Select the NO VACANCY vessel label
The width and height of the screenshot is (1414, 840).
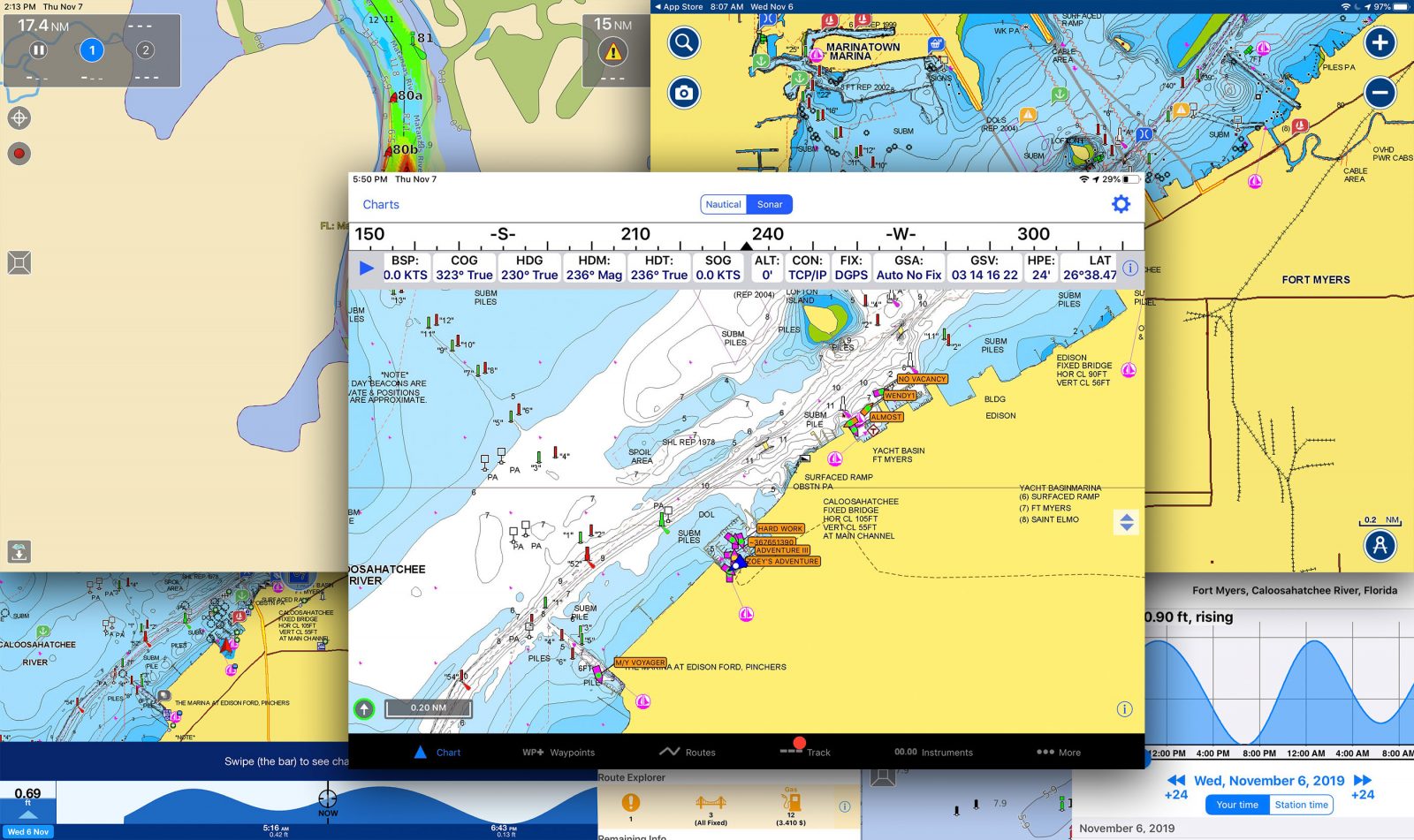pyautogui.click(x=922, y=379)
